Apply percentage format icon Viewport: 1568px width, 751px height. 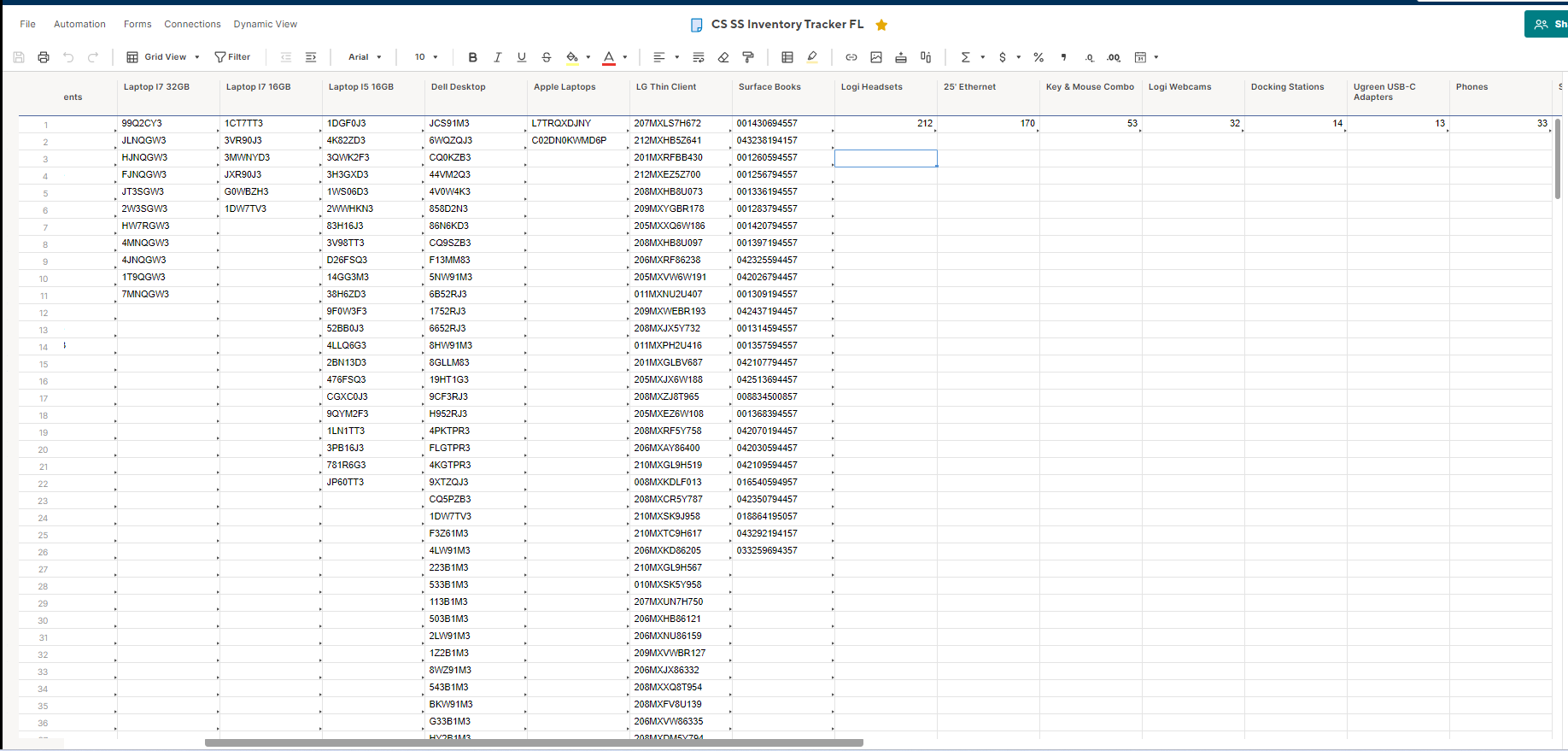[x=1039, y=57]
